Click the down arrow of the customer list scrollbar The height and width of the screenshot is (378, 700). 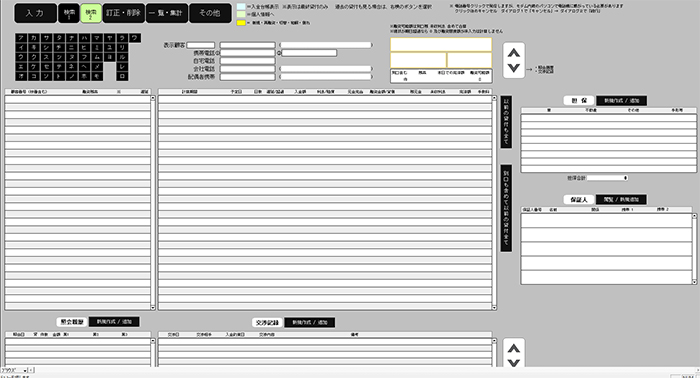tap(153, 307)
